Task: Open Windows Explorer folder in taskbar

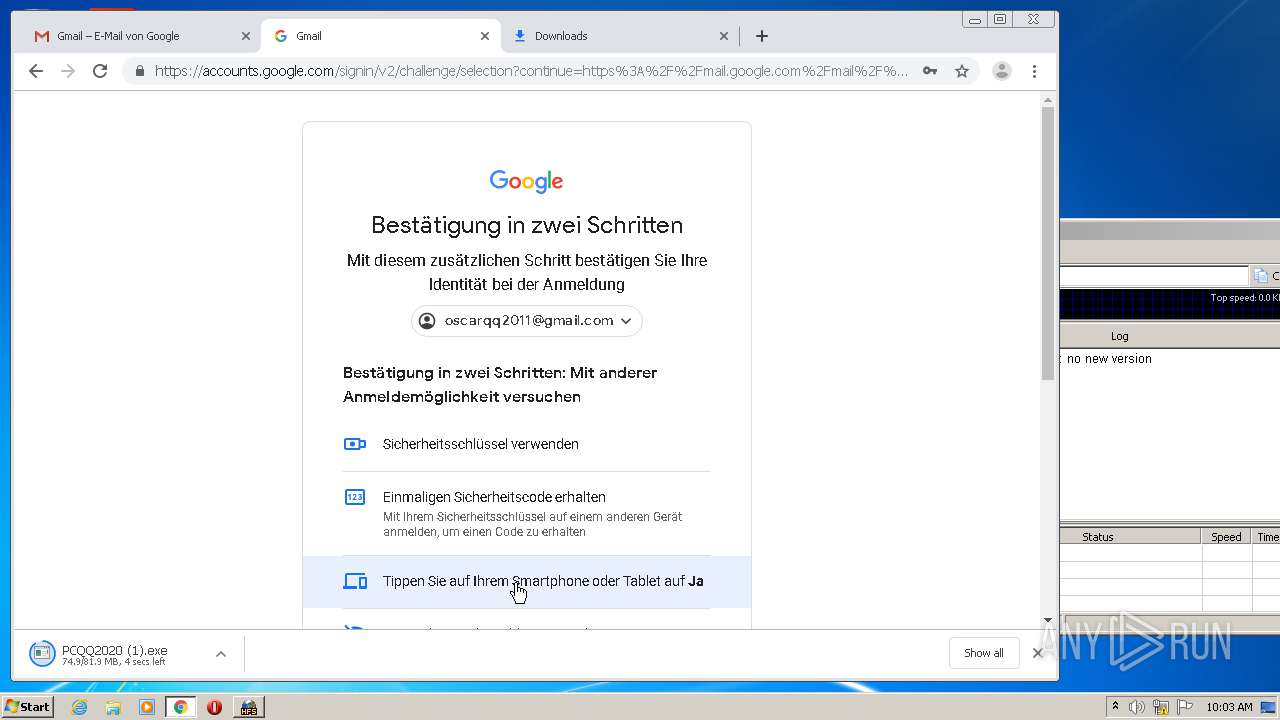Action: 113,707
